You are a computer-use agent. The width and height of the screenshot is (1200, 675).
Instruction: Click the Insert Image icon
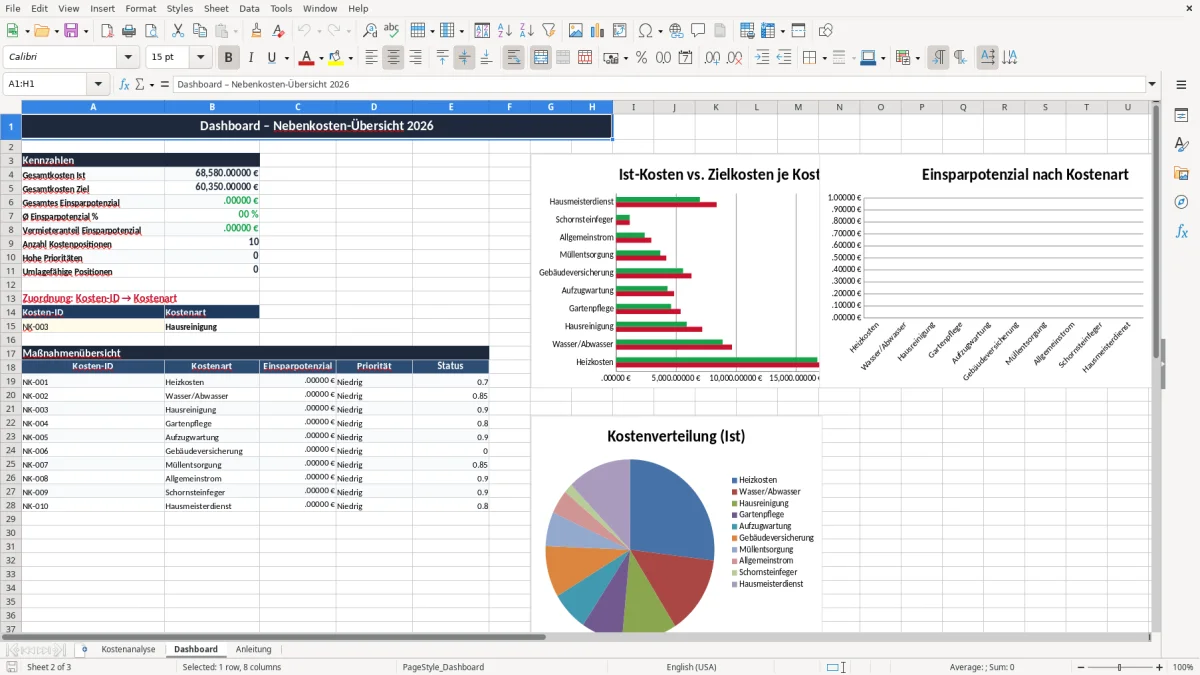point(576,31)
